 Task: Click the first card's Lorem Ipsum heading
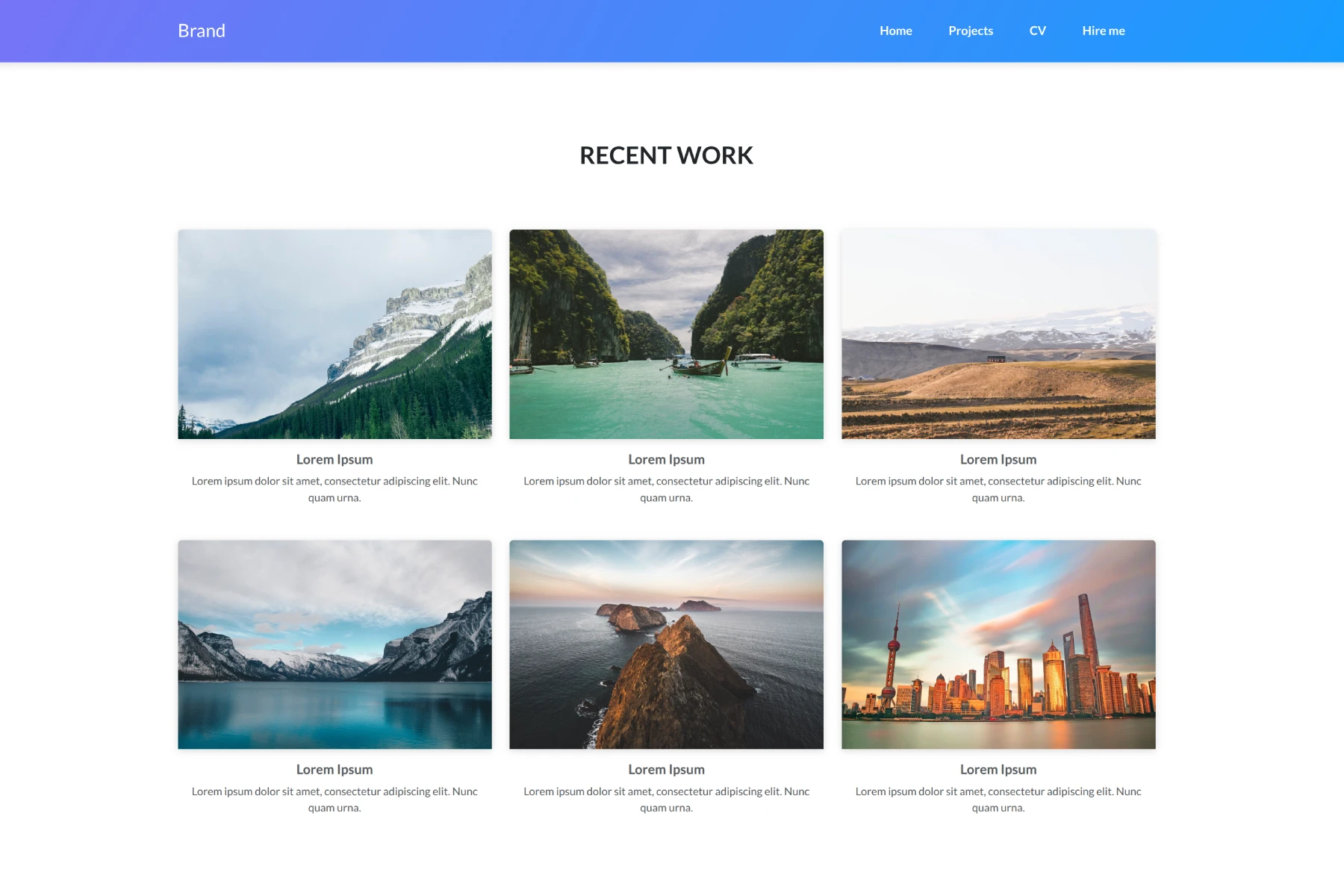pyautogui.click(x=335, y=459)
